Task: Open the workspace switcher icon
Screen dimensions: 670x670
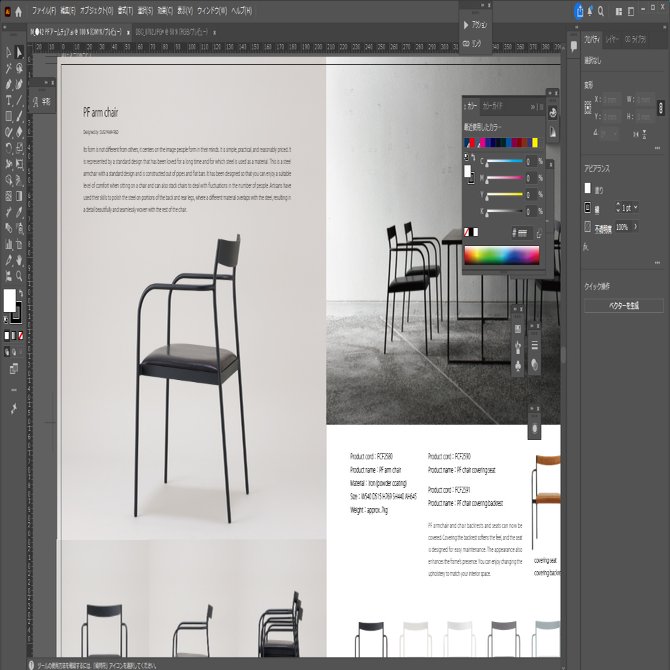Action: 631,12
